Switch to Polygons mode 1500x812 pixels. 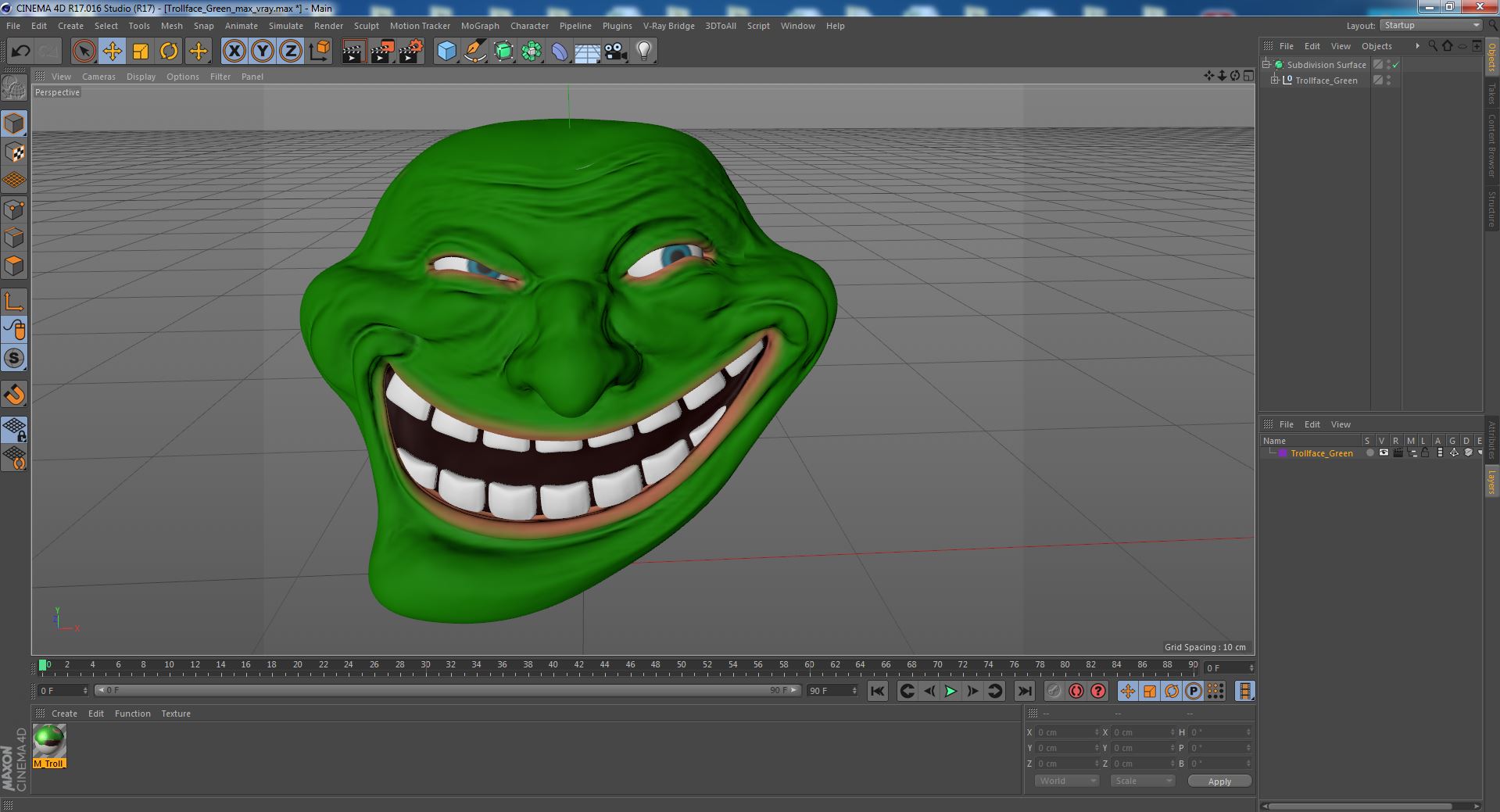(14, 266)
